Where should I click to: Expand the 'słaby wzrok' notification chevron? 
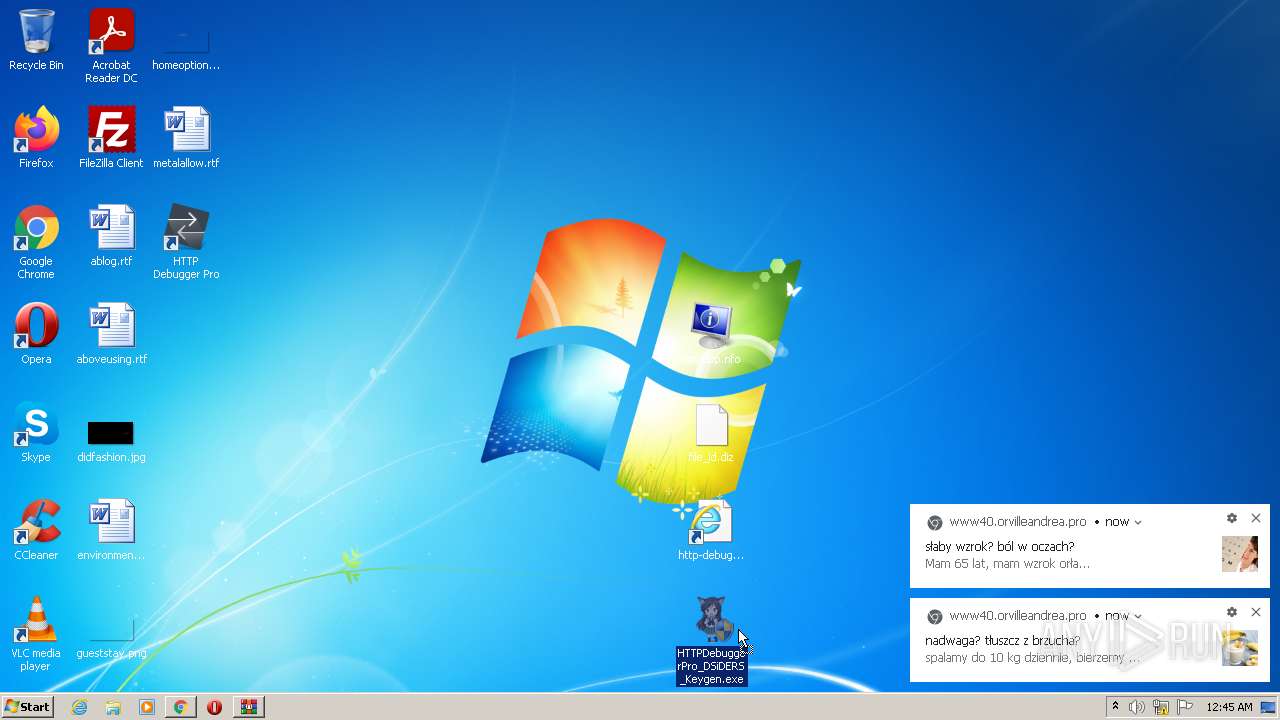(1138, 522)
